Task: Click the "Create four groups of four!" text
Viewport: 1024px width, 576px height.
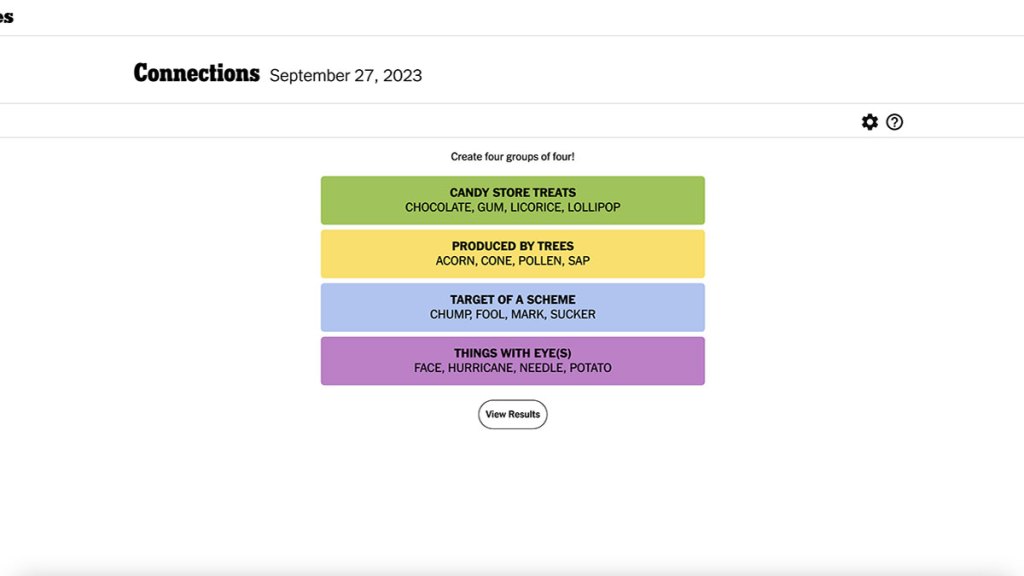Action: [512, 157]
